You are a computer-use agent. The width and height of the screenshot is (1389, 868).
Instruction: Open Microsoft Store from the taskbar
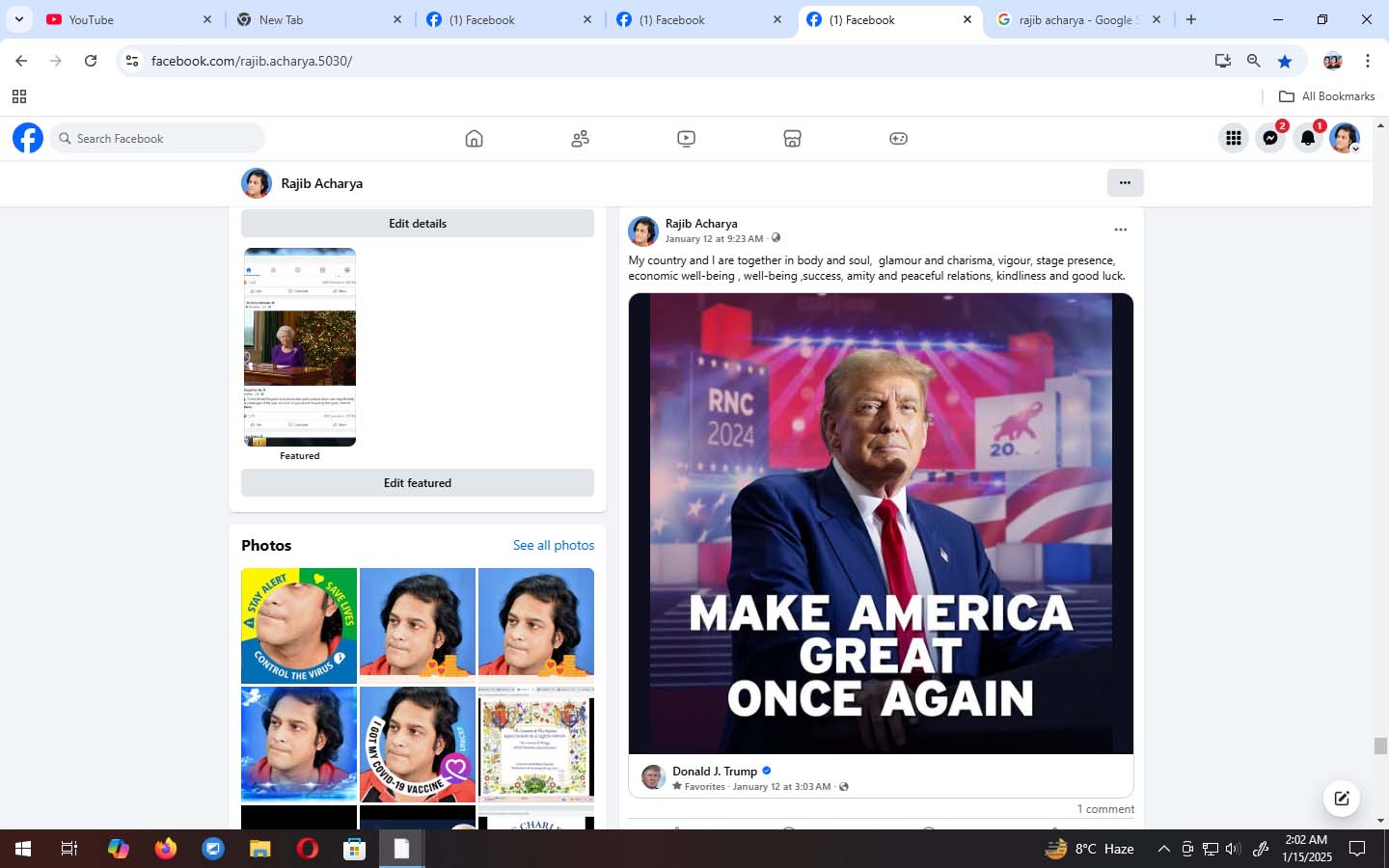point(355,849)
